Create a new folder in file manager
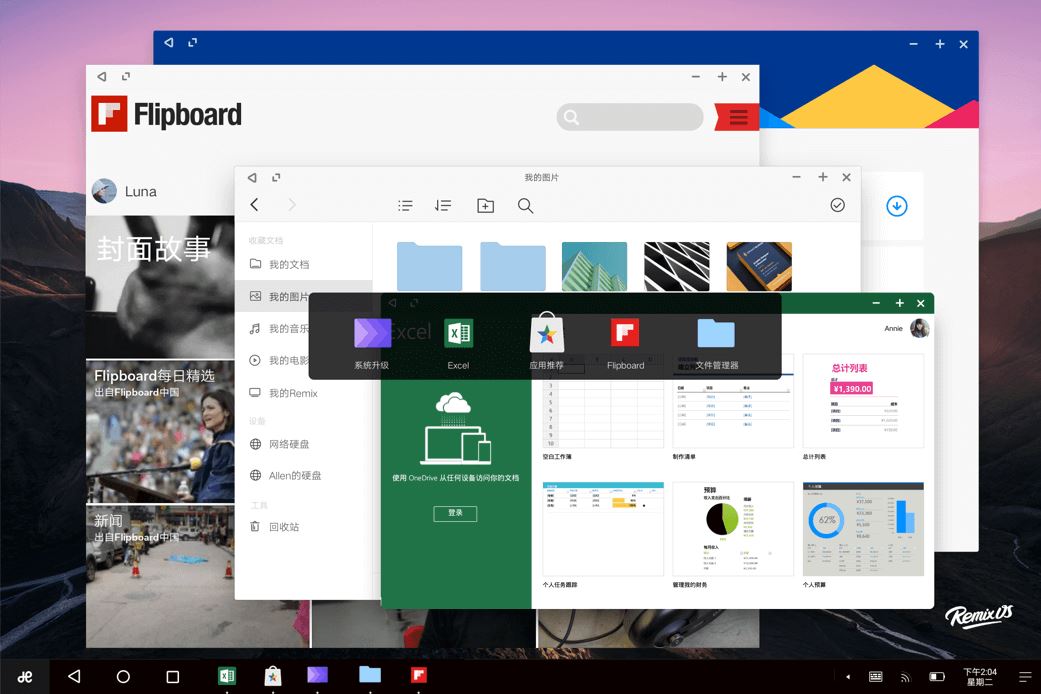The height and width of the screenshot is (694, 1041). pyautogui.click(x=485, y=205)
